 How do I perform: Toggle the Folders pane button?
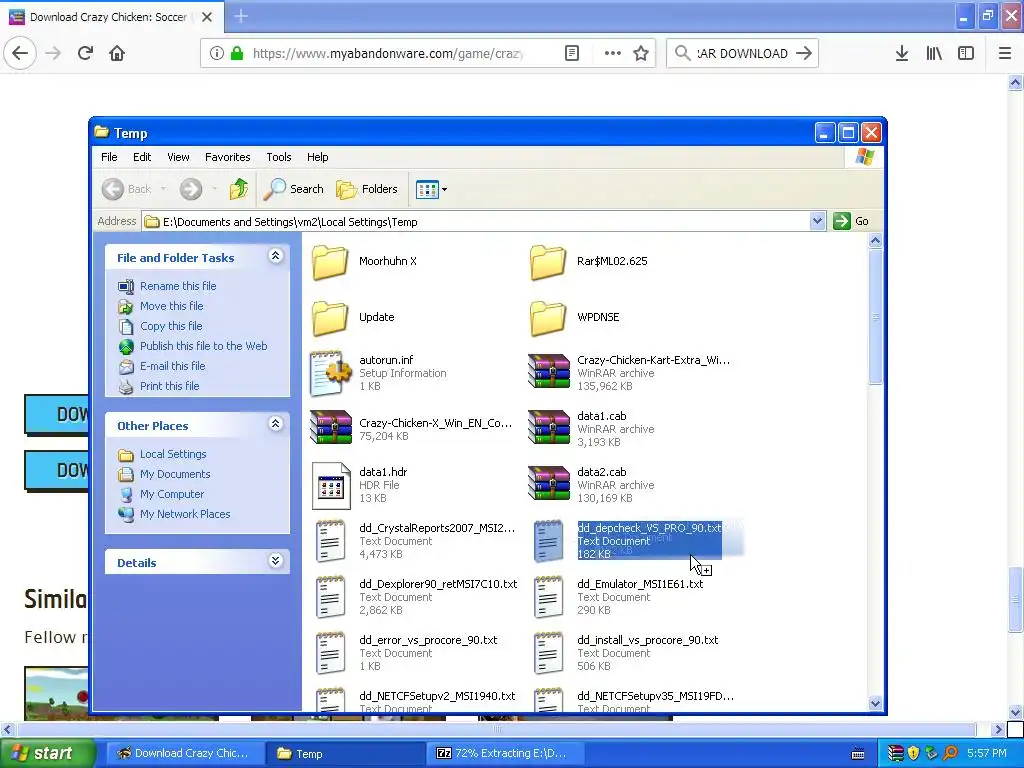tap(367, 189)
